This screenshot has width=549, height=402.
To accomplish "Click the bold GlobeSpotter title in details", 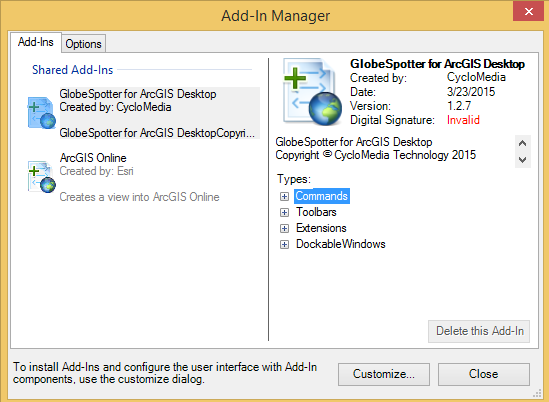I will point(437,64).
